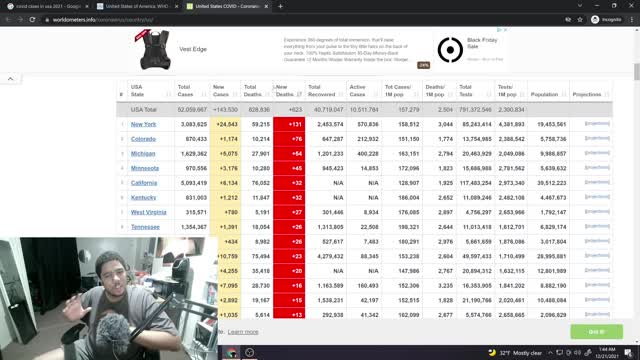Open the Colorado state link
The image size is (640, 360).
143,139
